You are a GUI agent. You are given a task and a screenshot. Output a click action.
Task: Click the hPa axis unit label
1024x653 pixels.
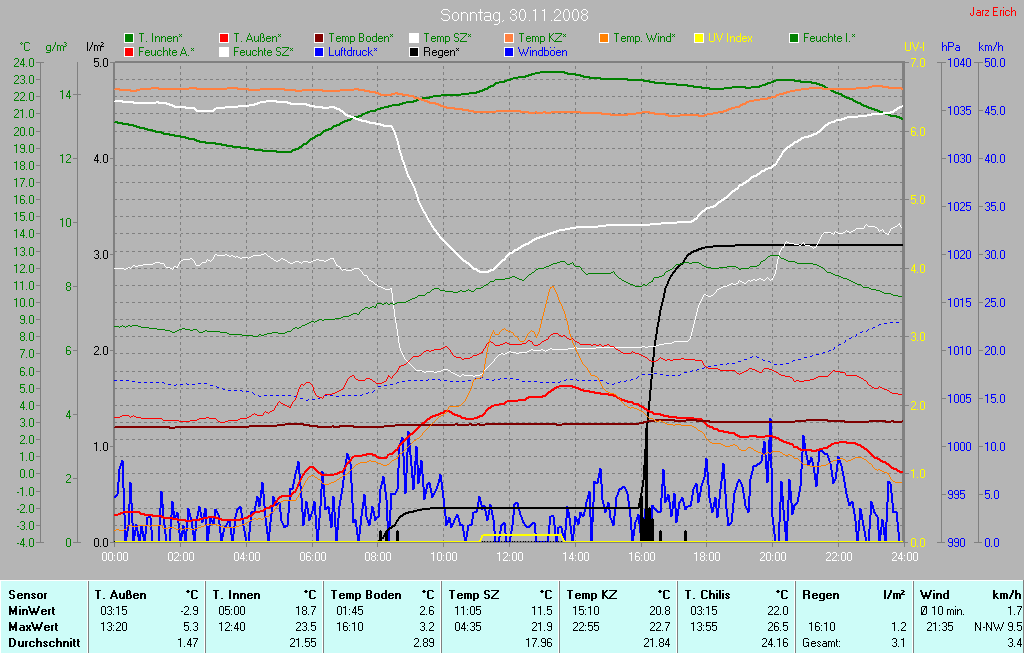coord(950,47)
